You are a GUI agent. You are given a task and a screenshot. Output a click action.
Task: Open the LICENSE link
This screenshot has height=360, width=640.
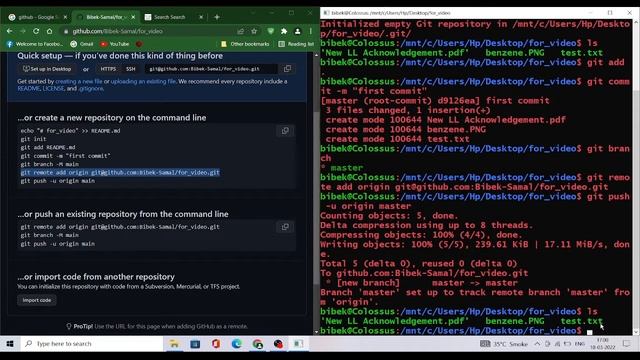[53, 88]
